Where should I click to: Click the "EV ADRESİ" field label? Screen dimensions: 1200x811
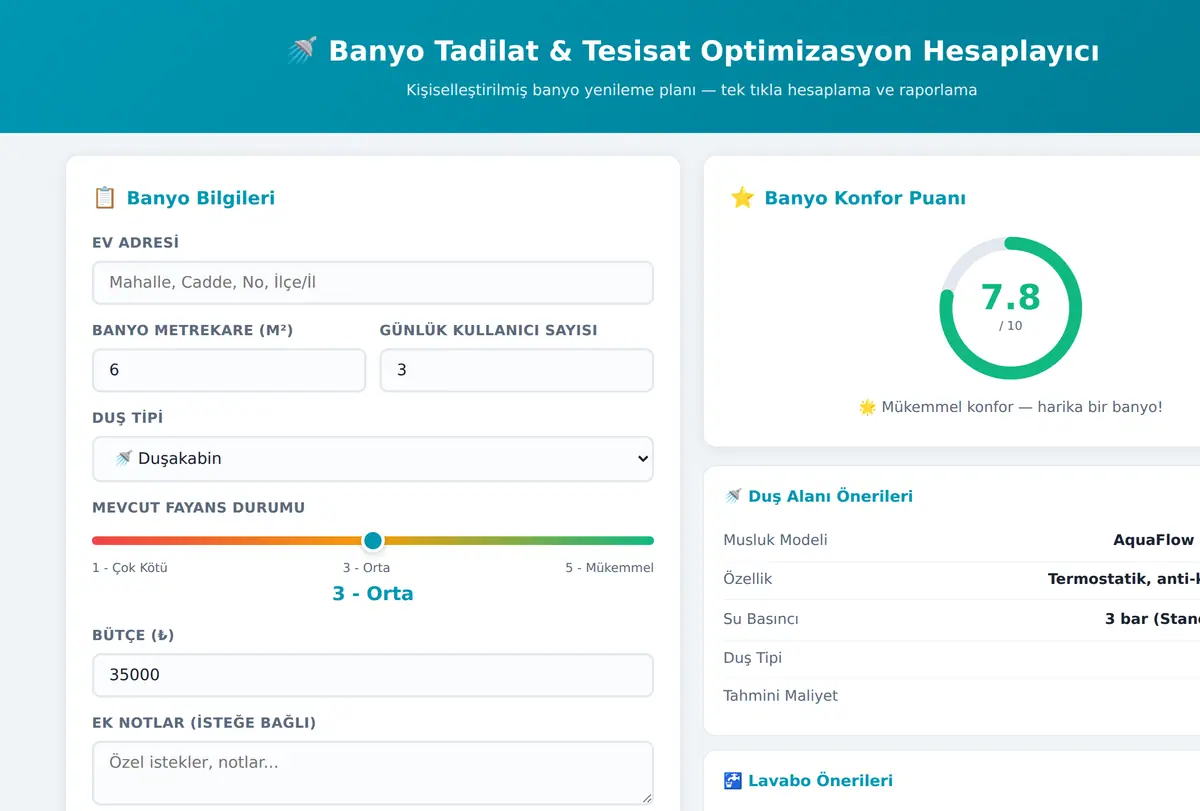tap(136, 243)
